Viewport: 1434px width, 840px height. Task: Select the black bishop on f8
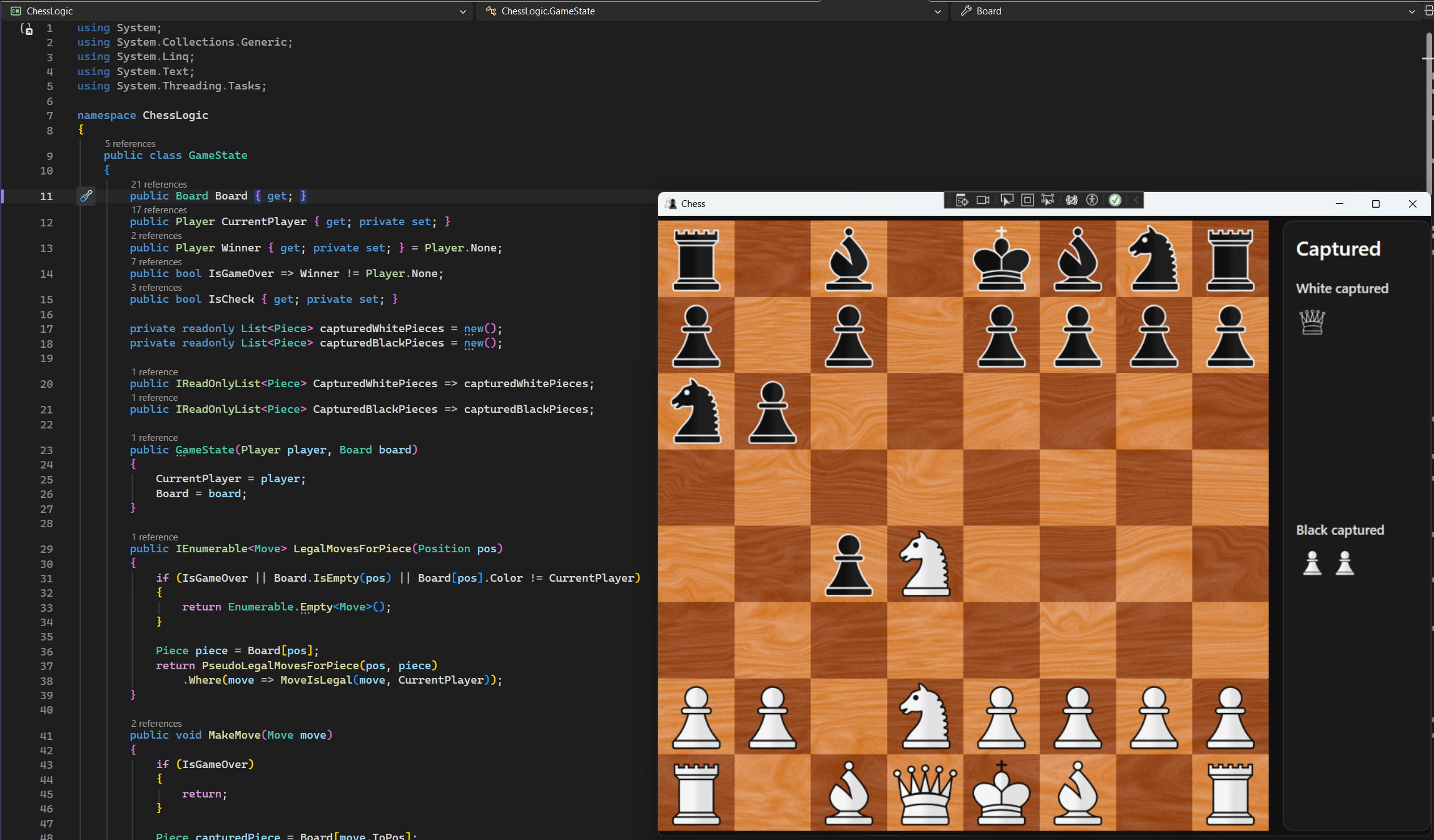pos(1077,259)
